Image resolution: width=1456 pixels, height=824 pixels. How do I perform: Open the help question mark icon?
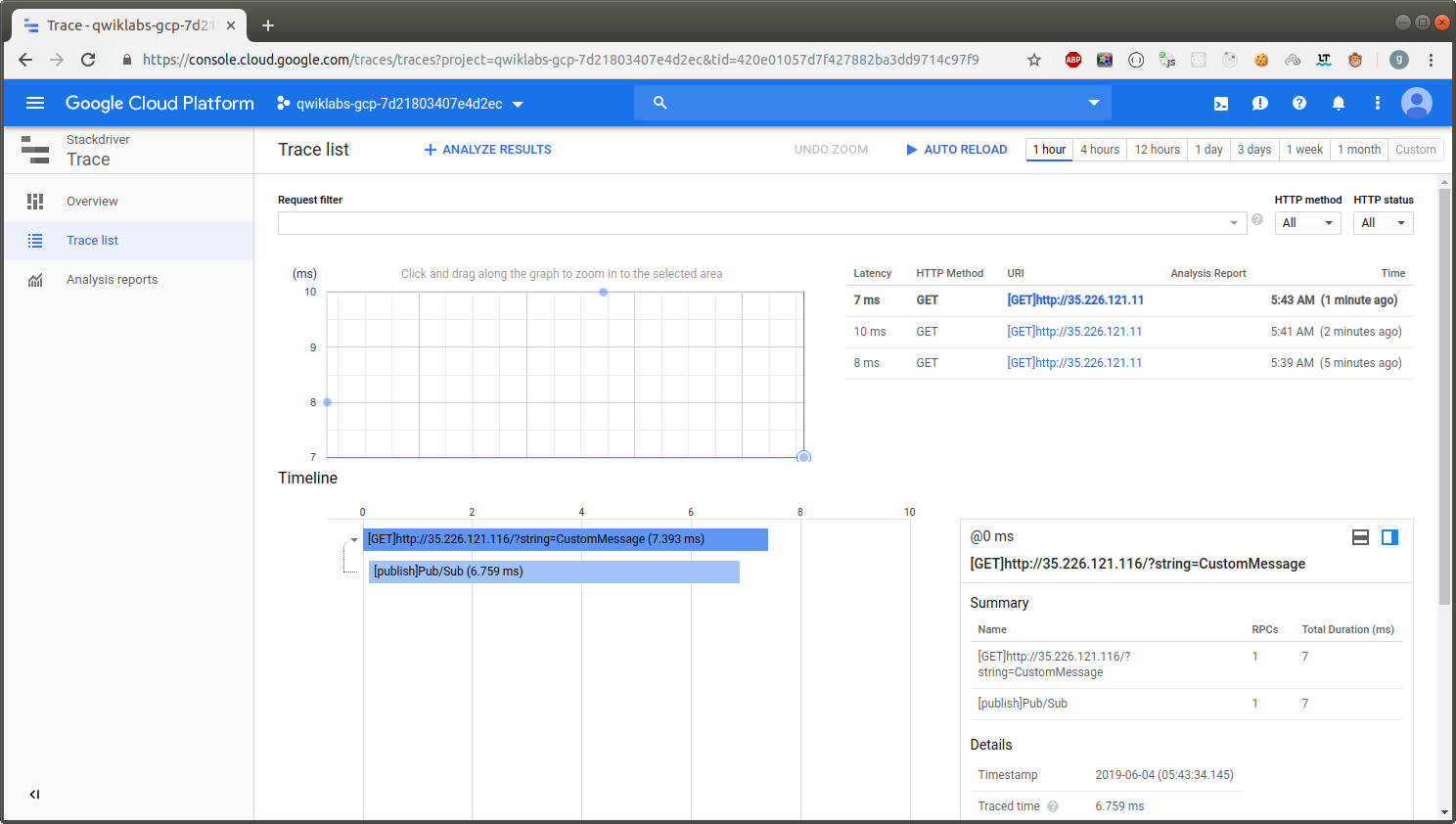point(1299,103)
